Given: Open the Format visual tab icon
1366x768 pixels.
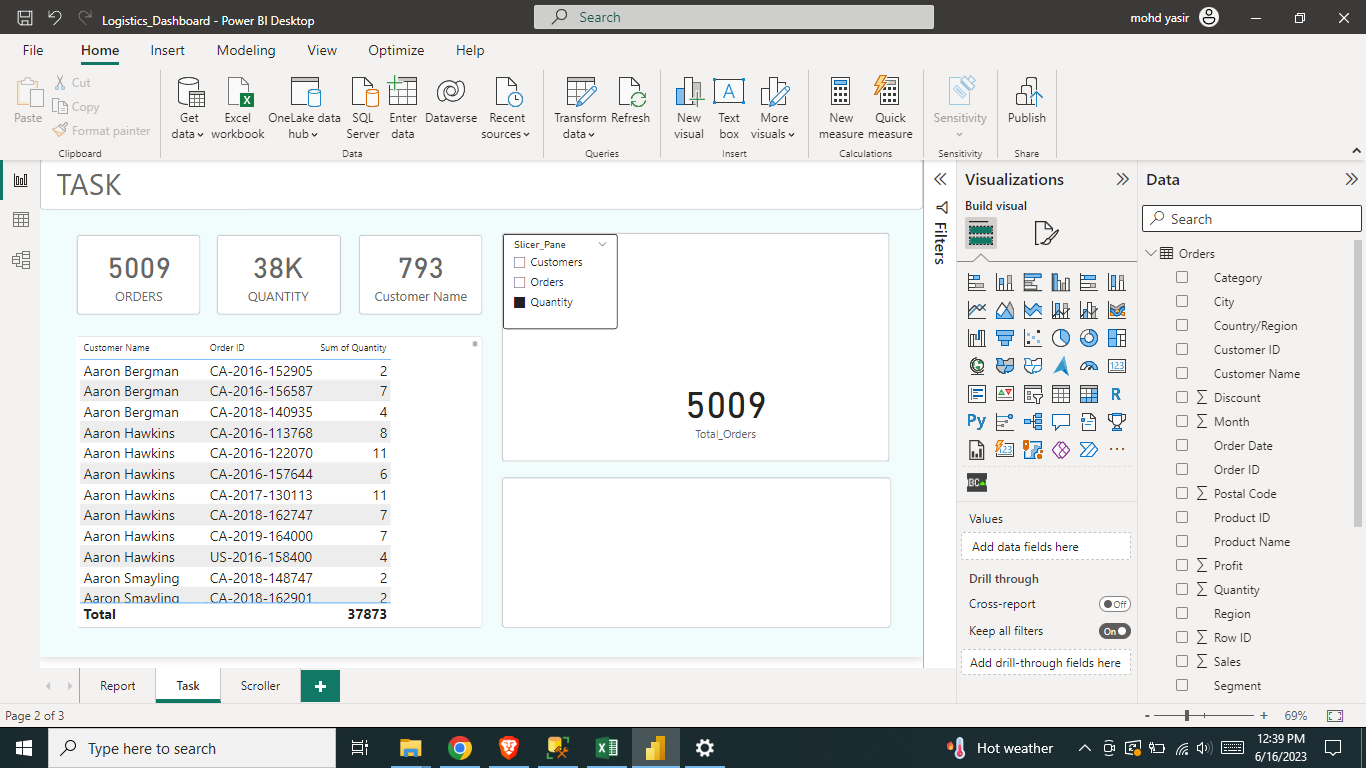Looking at the screenshot, I should [x=1045, y=234].
